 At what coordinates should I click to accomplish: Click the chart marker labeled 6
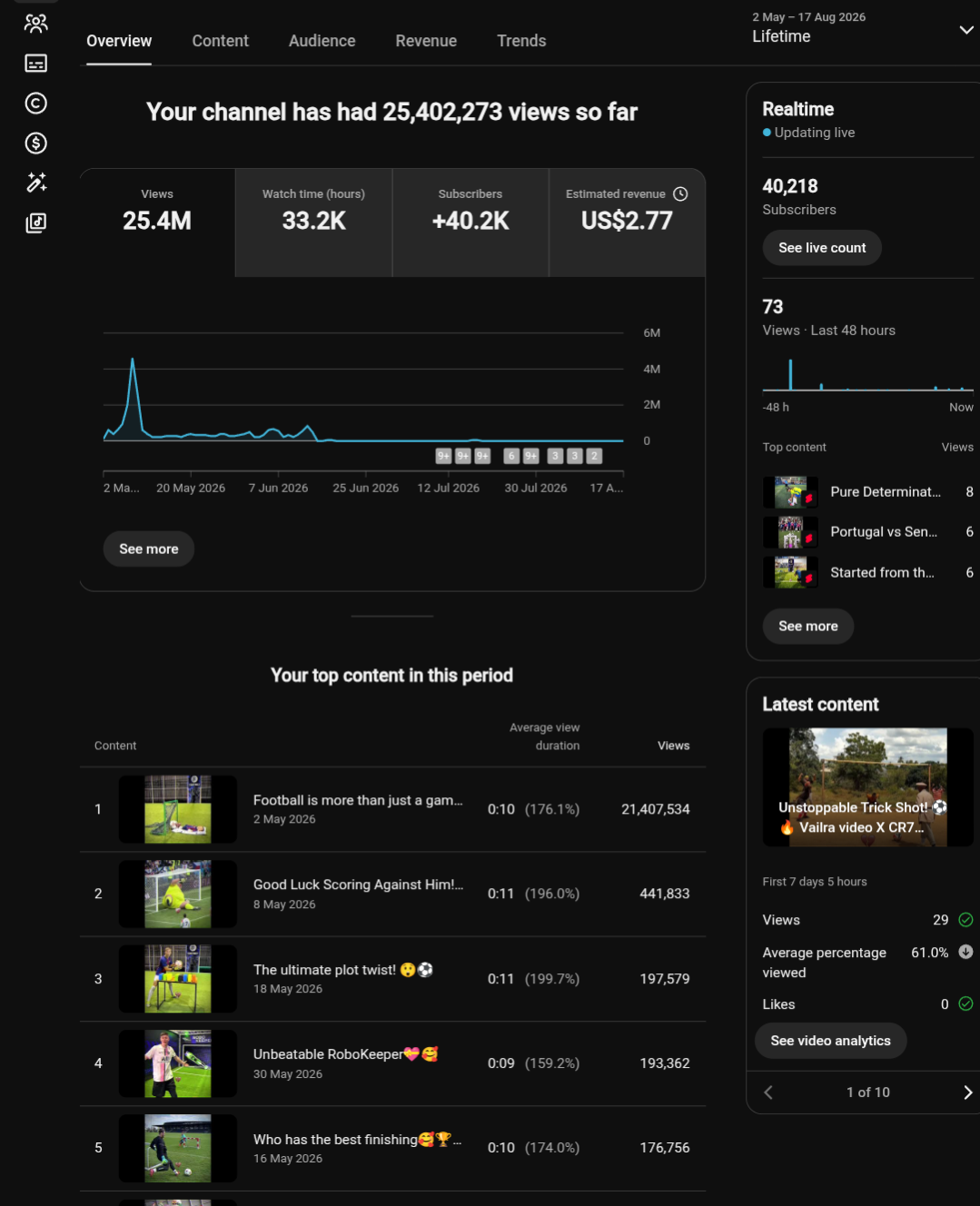coord(511,456)
